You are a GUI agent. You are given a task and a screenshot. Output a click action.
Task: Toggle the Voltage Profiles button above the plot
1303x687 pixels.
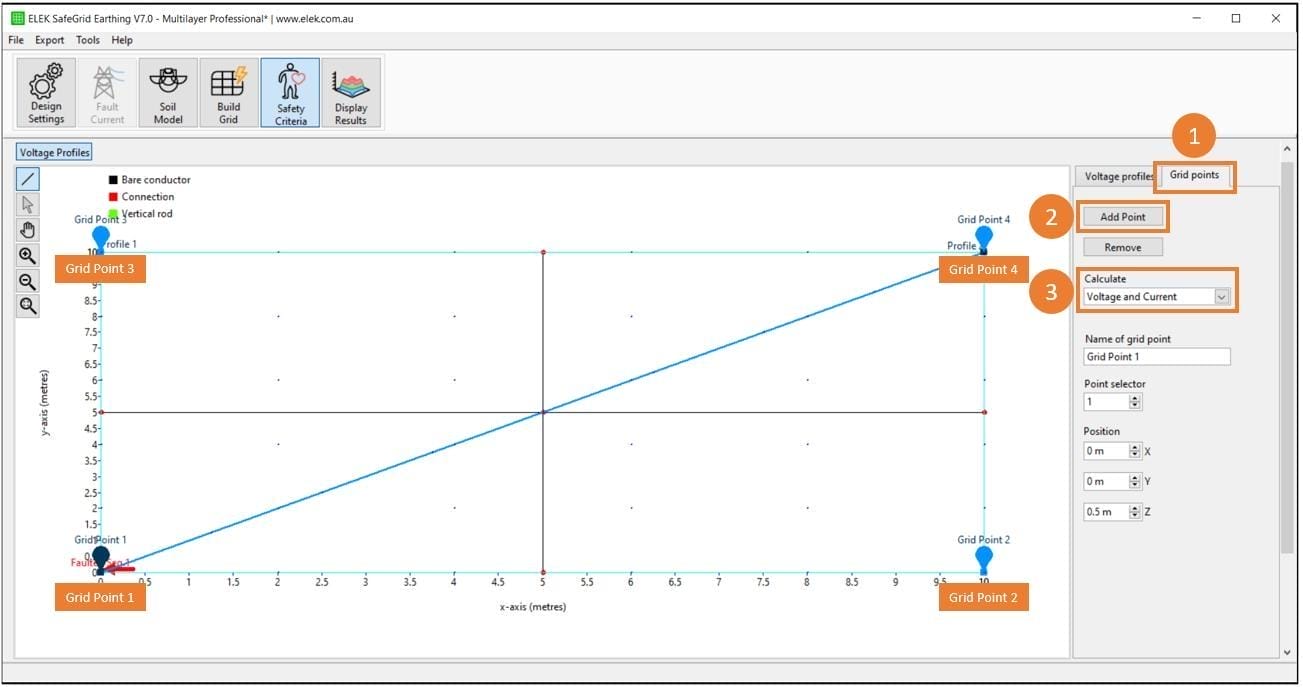55,153
